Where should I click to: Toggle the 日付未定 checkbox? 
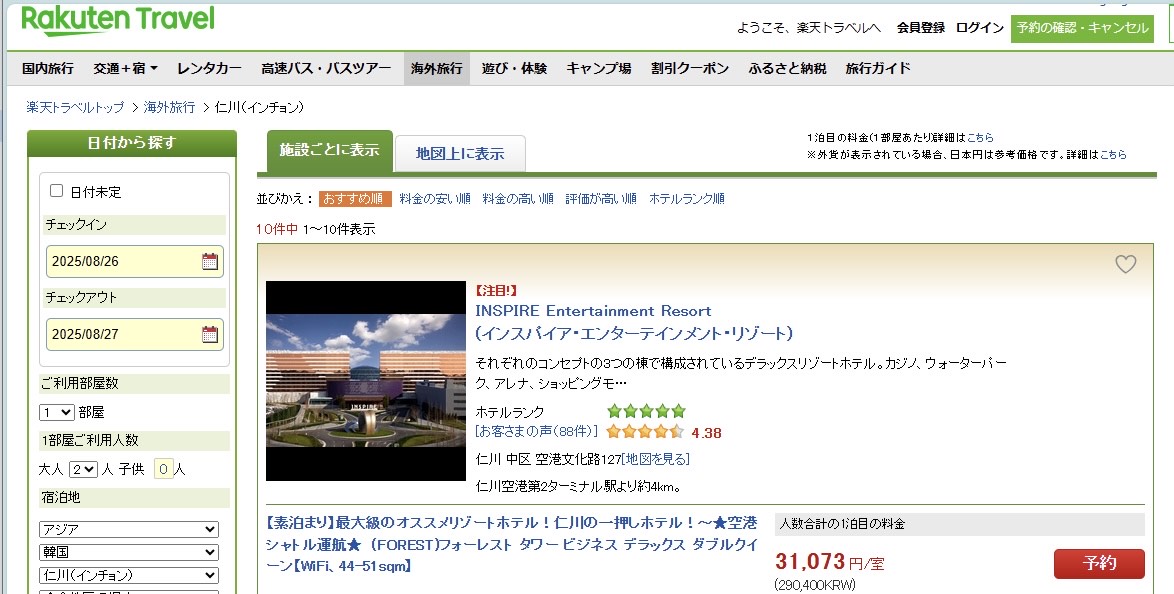tap(56, 190)
